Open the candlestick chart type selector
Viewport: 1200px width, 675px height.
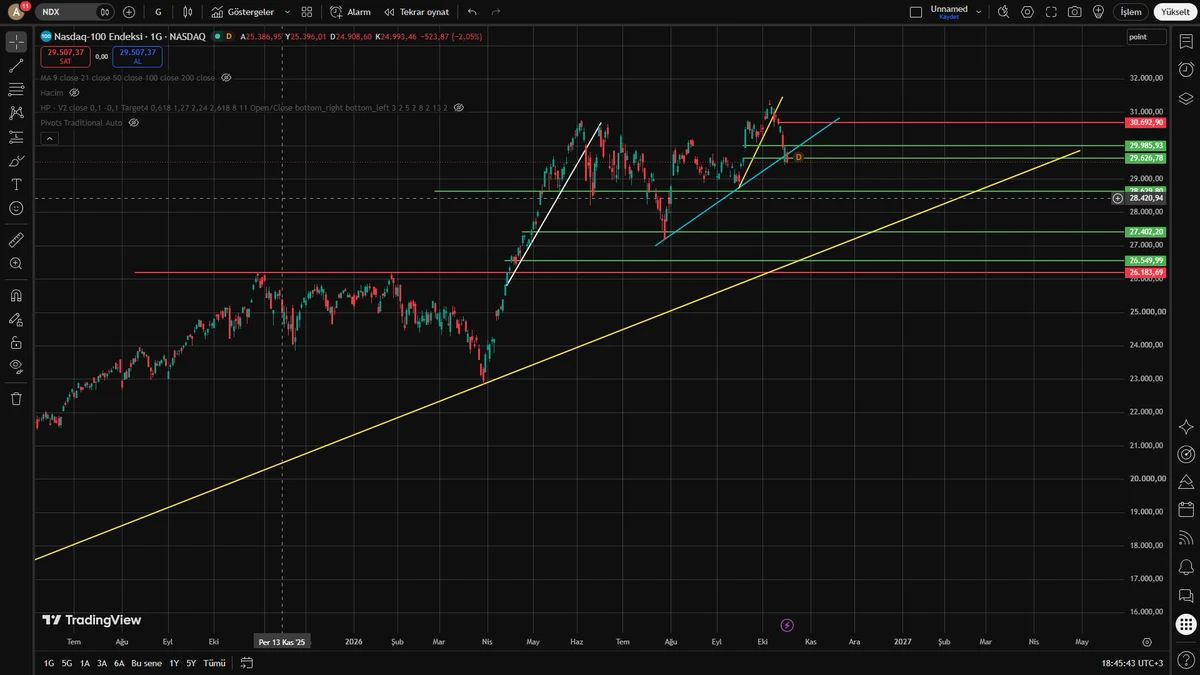[x=188, y=12]
